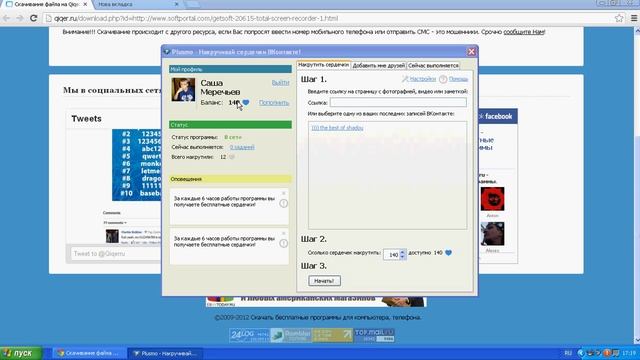
Task: Open the 'Помощь' help link
Action: point(458,79)
